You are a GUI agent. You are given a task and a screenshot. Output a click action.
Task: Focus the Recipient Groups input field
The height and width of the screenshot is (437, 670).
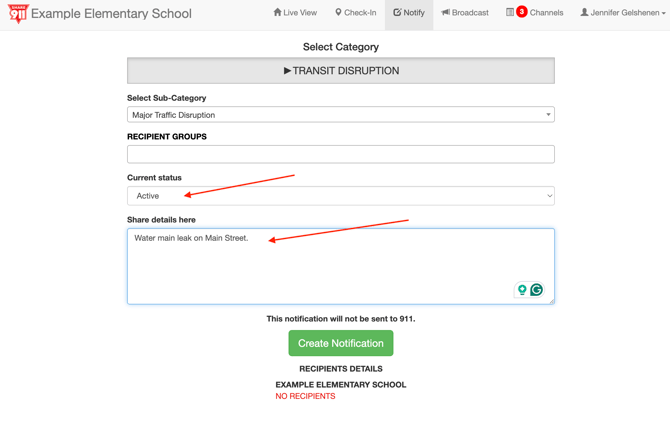(340, 154)
